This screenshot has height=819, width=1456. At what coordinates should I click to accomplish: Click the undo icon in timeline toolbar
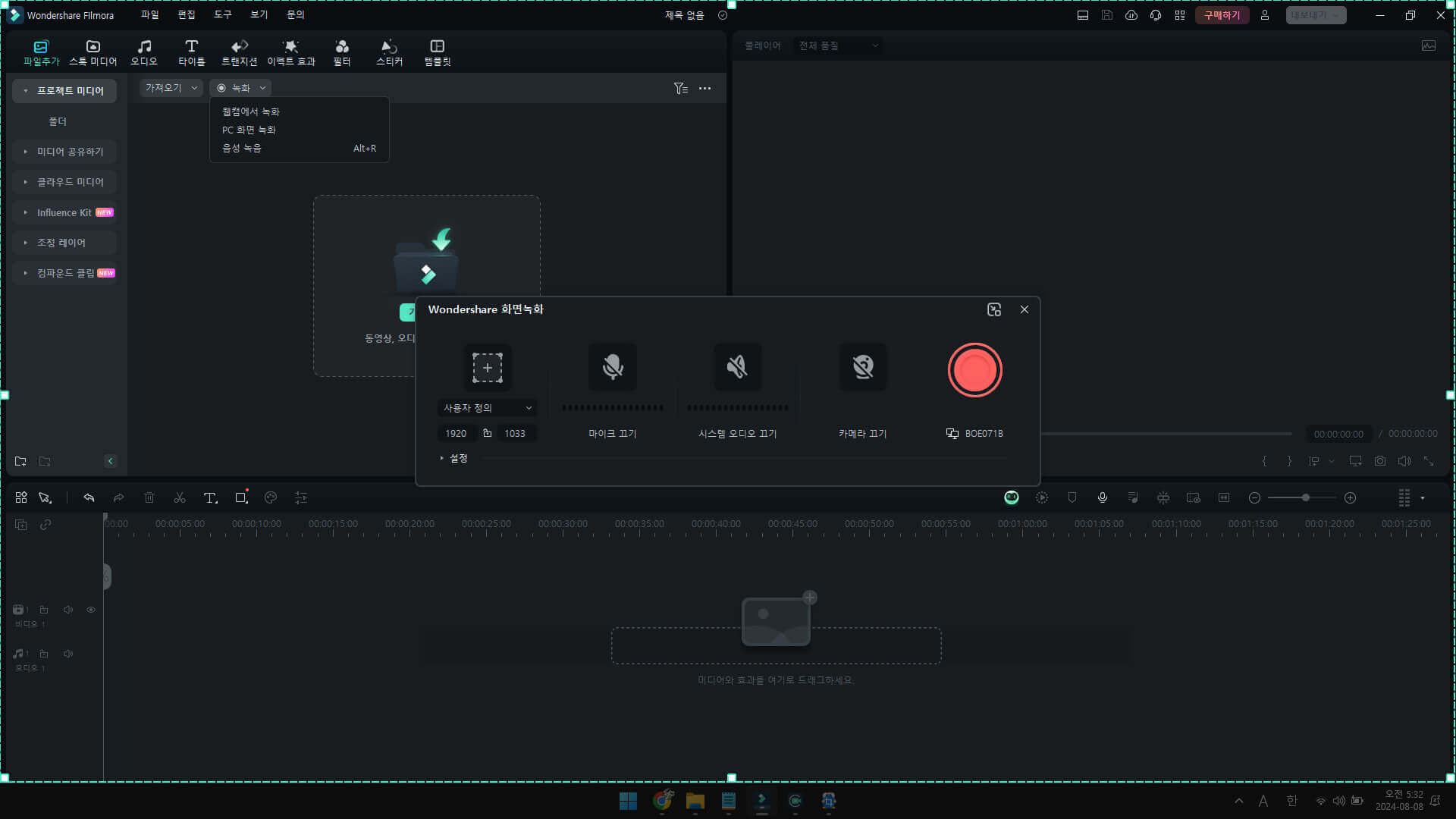click(89, 497)
